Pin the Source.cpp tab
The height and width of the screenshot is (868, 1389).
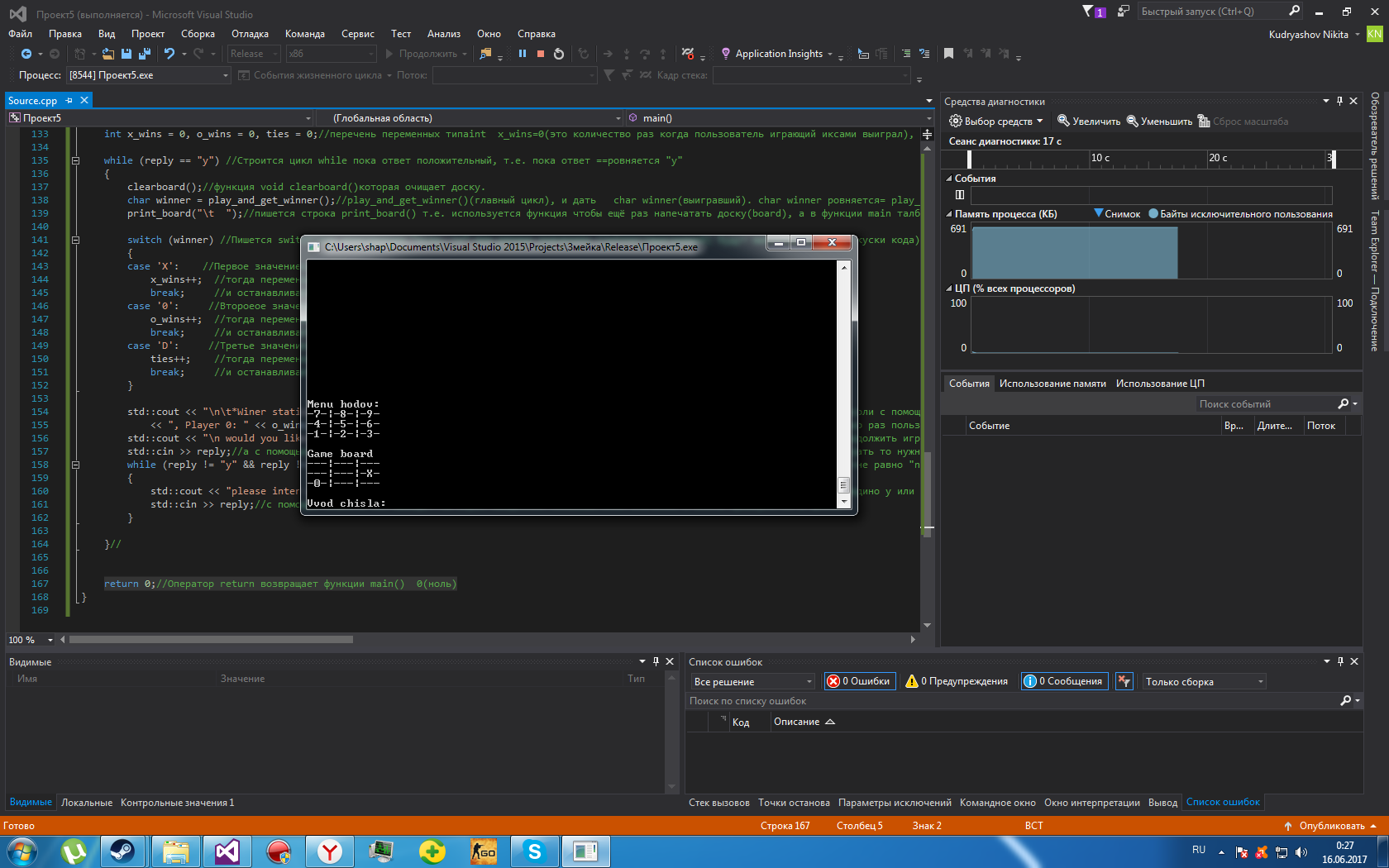[69, 100]
